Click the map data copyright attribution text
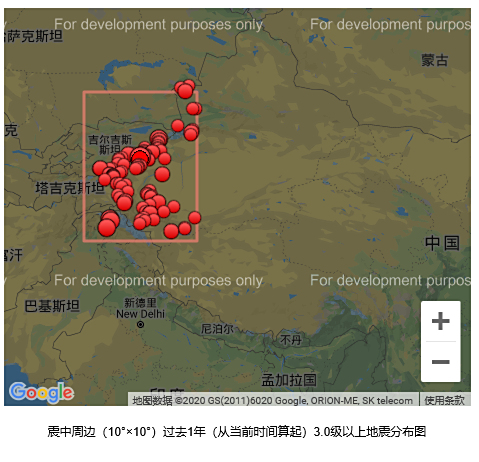This screenshot has width=479, height=462. (x=272, y=400)
